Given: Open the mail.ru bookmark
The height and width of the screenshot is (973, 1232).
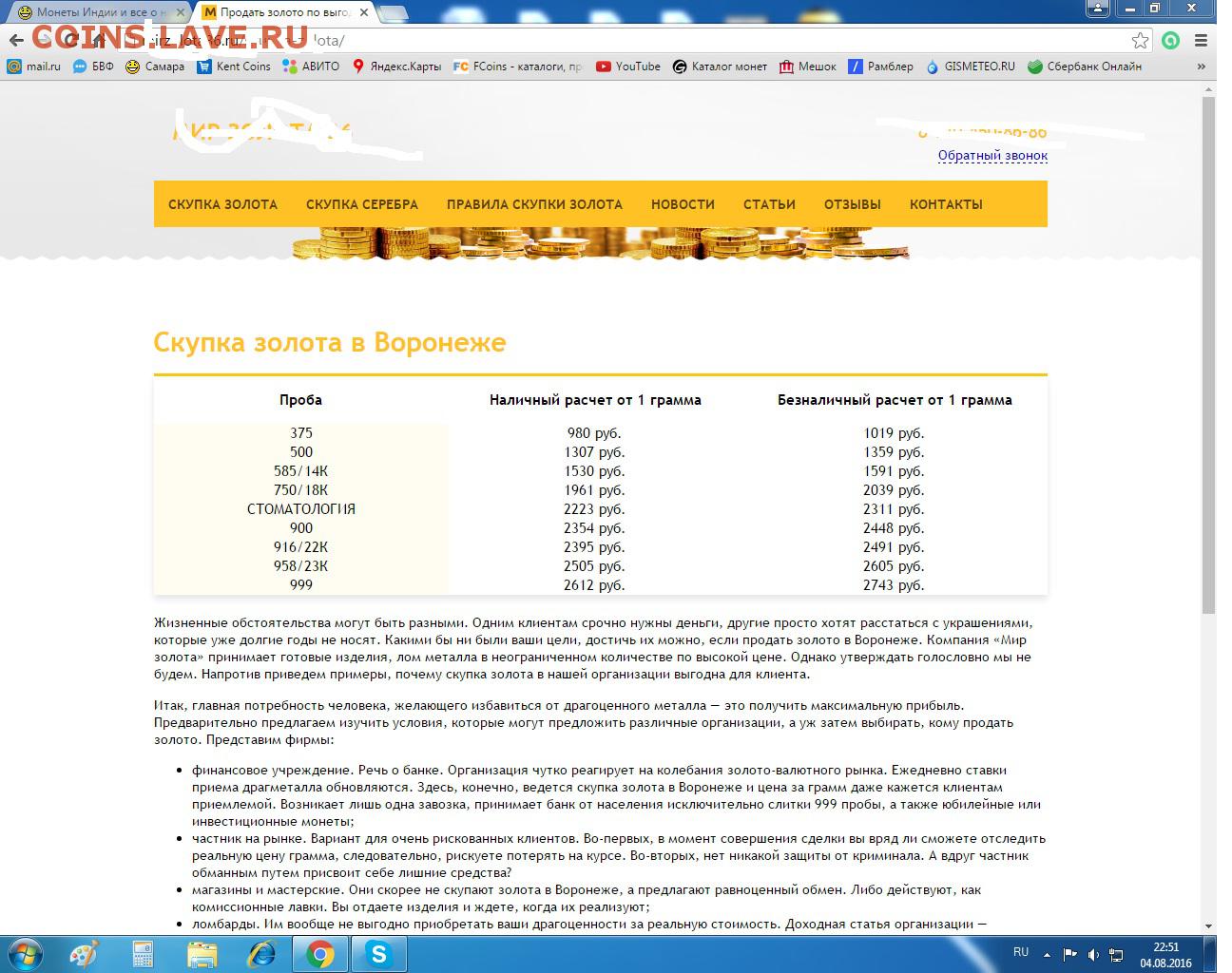Looking at the screenshot, I should 33,67.
